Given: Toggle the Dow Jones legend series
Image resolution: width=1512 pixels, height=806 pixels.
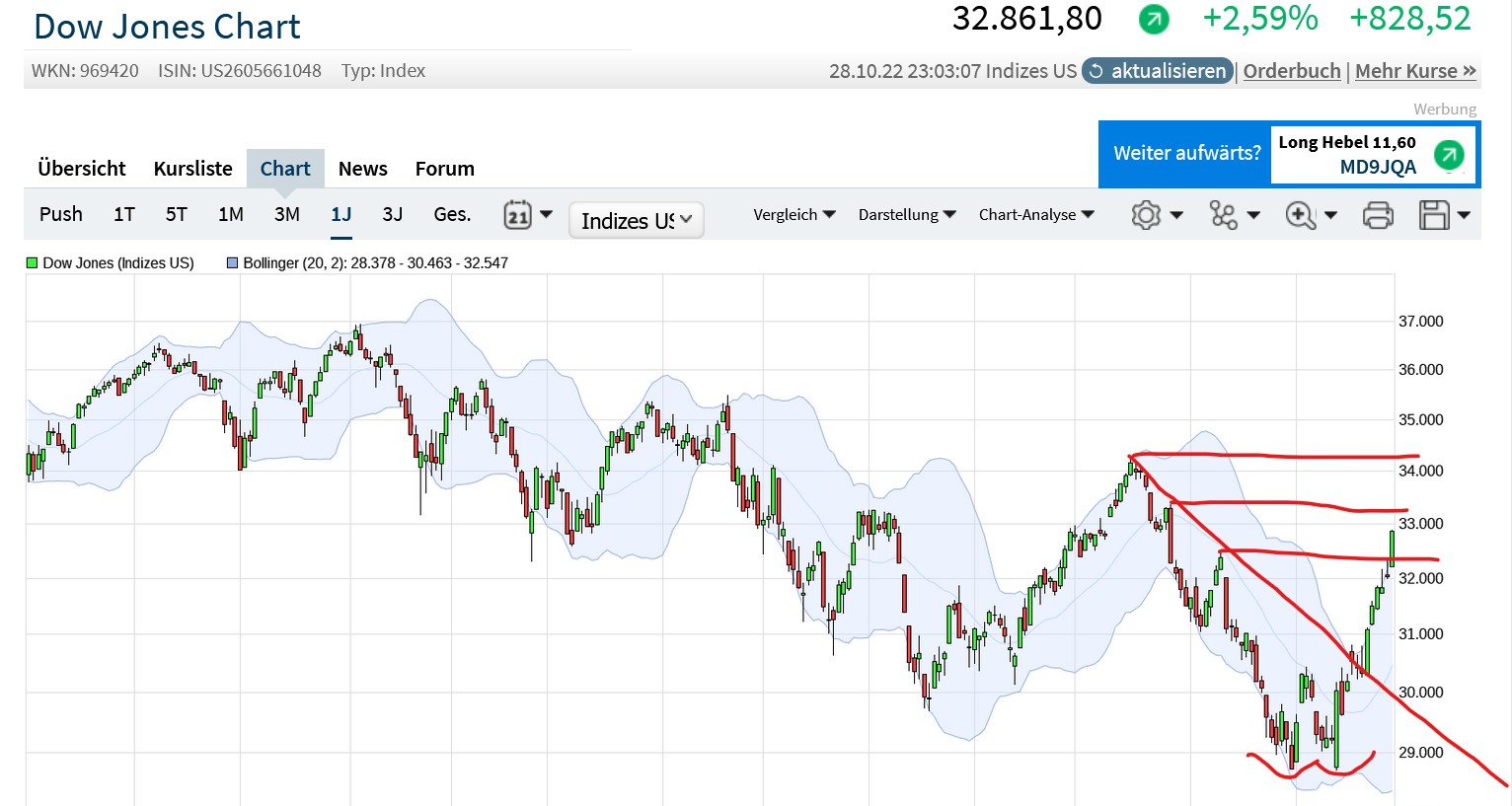Looking at the screenshot, I should 110,263.
